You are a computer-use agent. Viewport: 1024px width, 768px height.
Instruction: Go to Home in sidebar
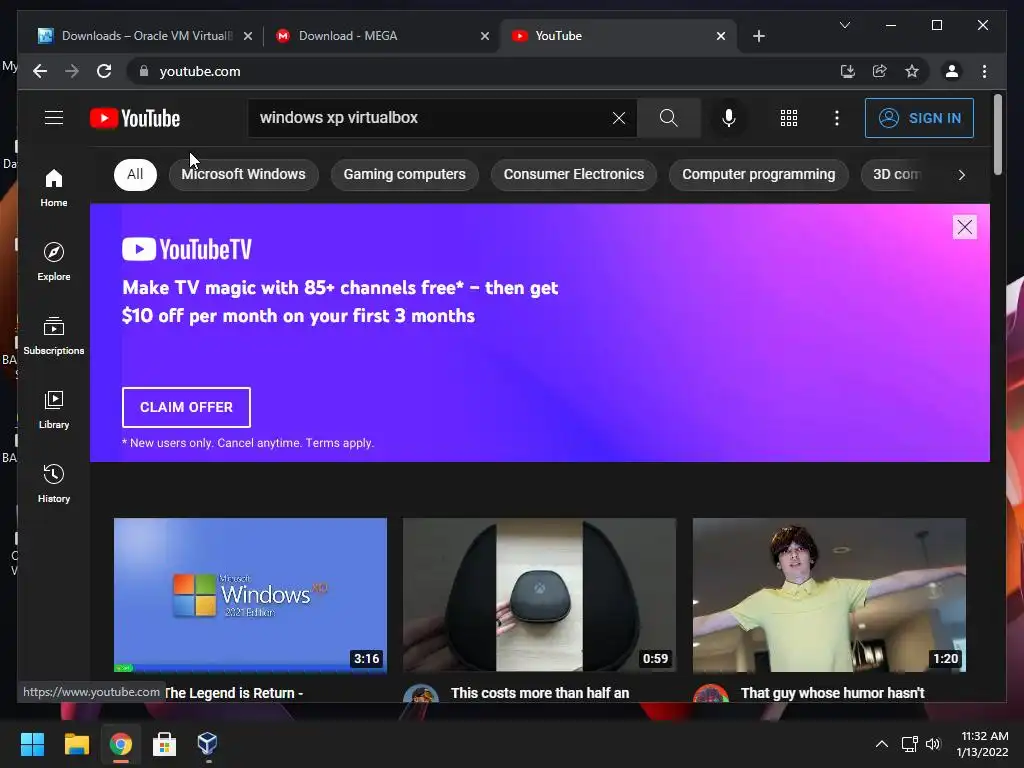pyautogui.click(x=54, y=188)
